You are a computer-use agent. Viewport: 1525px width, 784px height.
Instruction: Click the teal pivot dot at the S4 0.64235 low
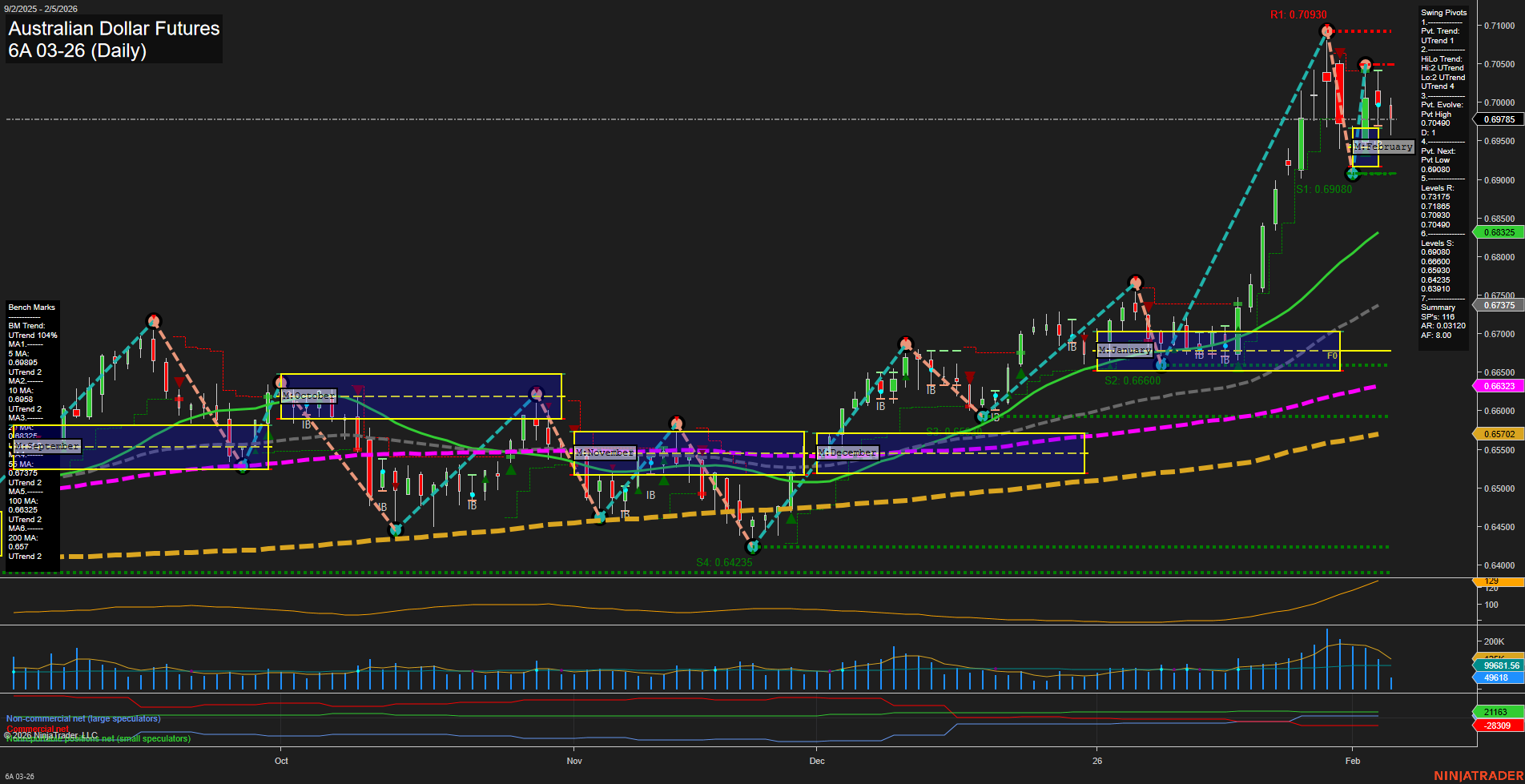[x=753, y=547]
